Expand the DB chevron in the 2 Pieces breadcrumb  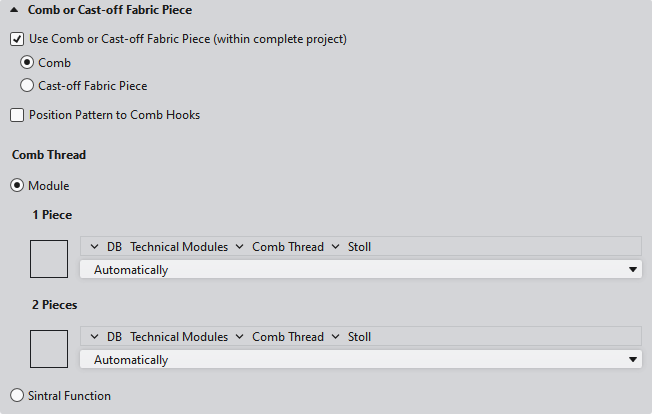[94, 337]
